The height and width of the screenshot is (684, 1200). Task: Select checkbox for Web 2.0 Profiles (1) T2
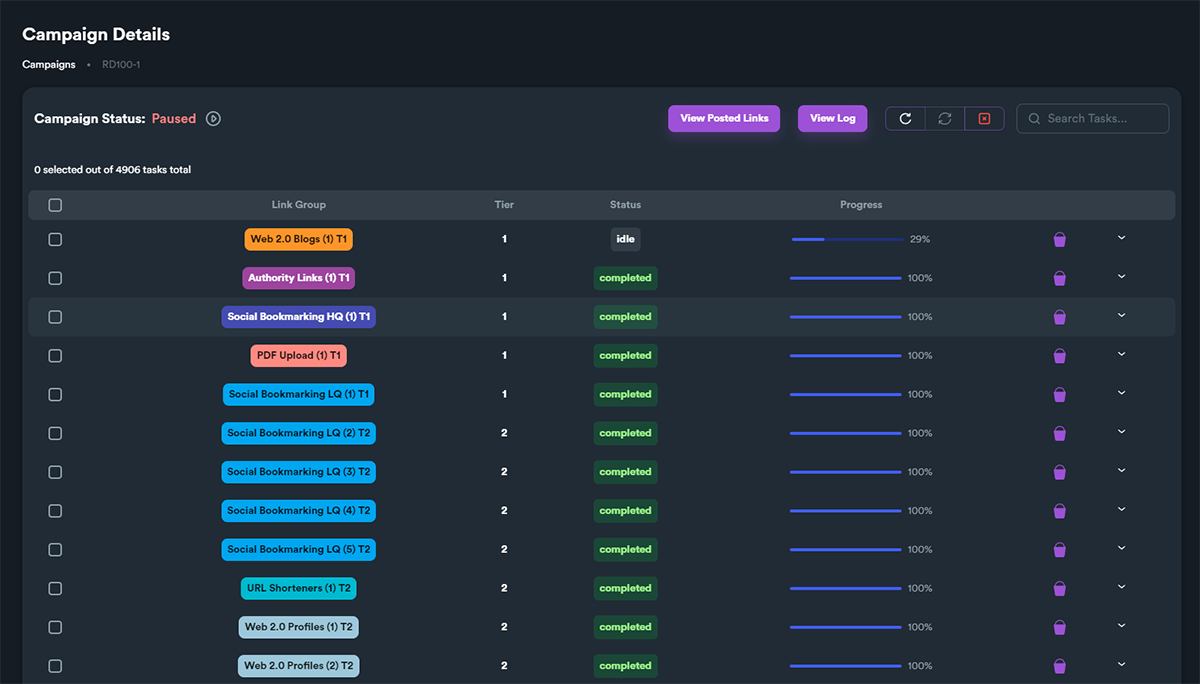tap(55, 627)
